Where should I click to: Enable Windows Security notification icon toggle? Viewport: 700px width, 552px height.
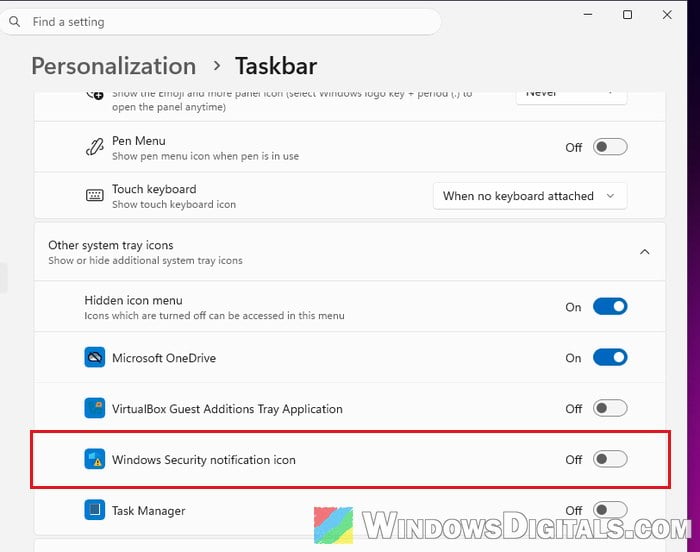click(610, 459)
